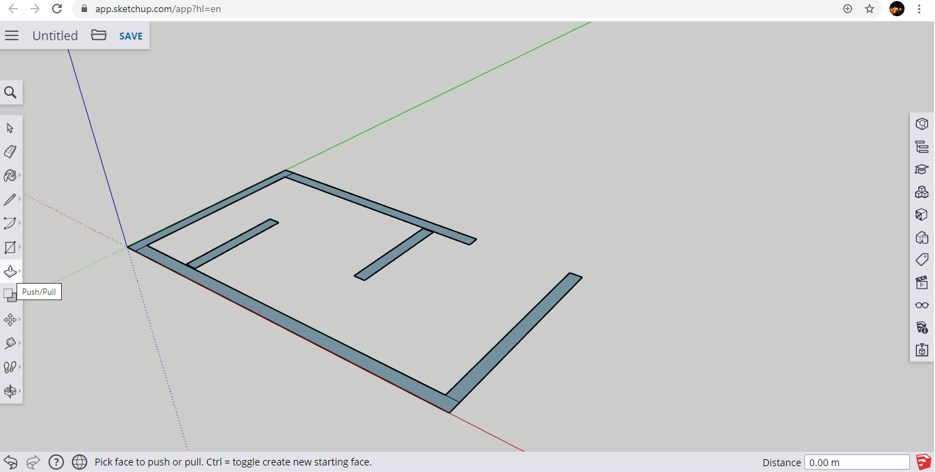This screenshot has height=472, width=935.
Task: Open the browser three-dot menu
Action: 919,8
